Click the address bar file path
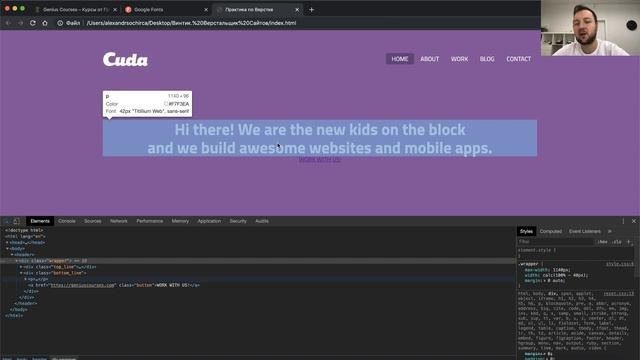Viewport: 640px width, 360px height. [x=191, y=23]
